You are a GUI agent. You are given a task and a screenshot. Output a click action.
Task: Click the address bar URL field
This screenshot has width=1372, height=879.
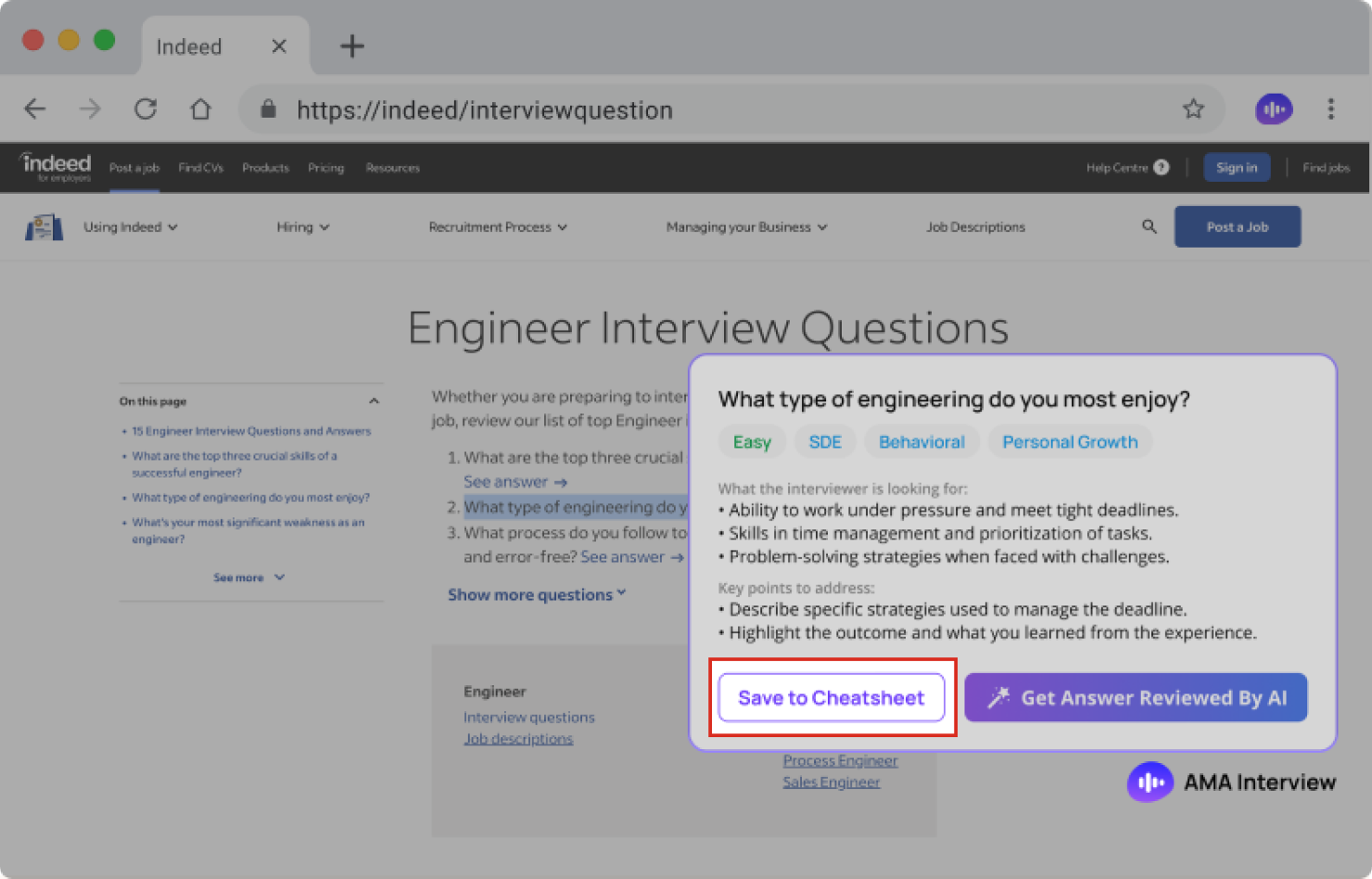coord(732,109)
